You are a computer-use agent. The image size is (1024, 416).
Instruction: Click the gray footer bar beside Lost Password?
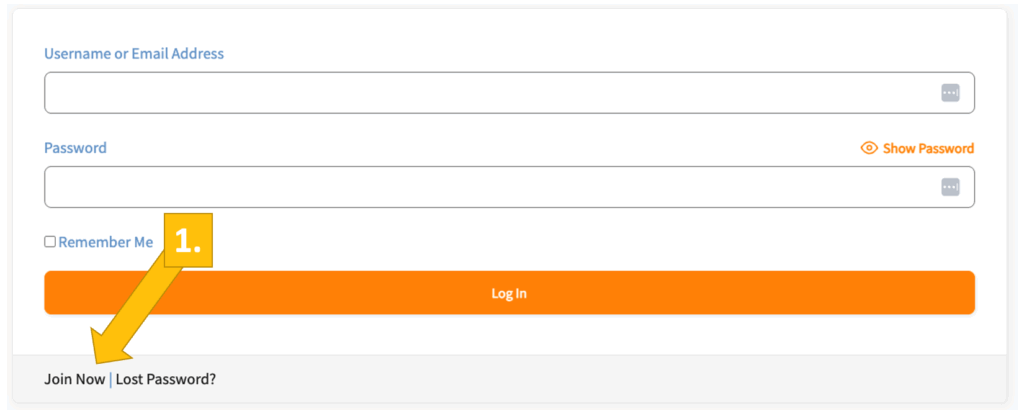(x=600, y=379)
